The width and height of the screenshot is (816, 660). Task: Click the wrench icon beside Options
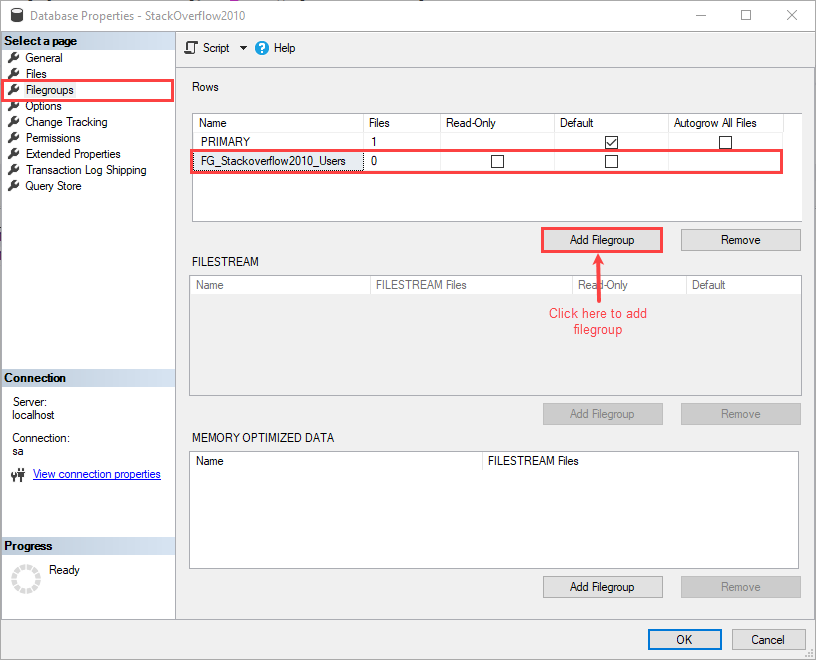click(14, 106)
